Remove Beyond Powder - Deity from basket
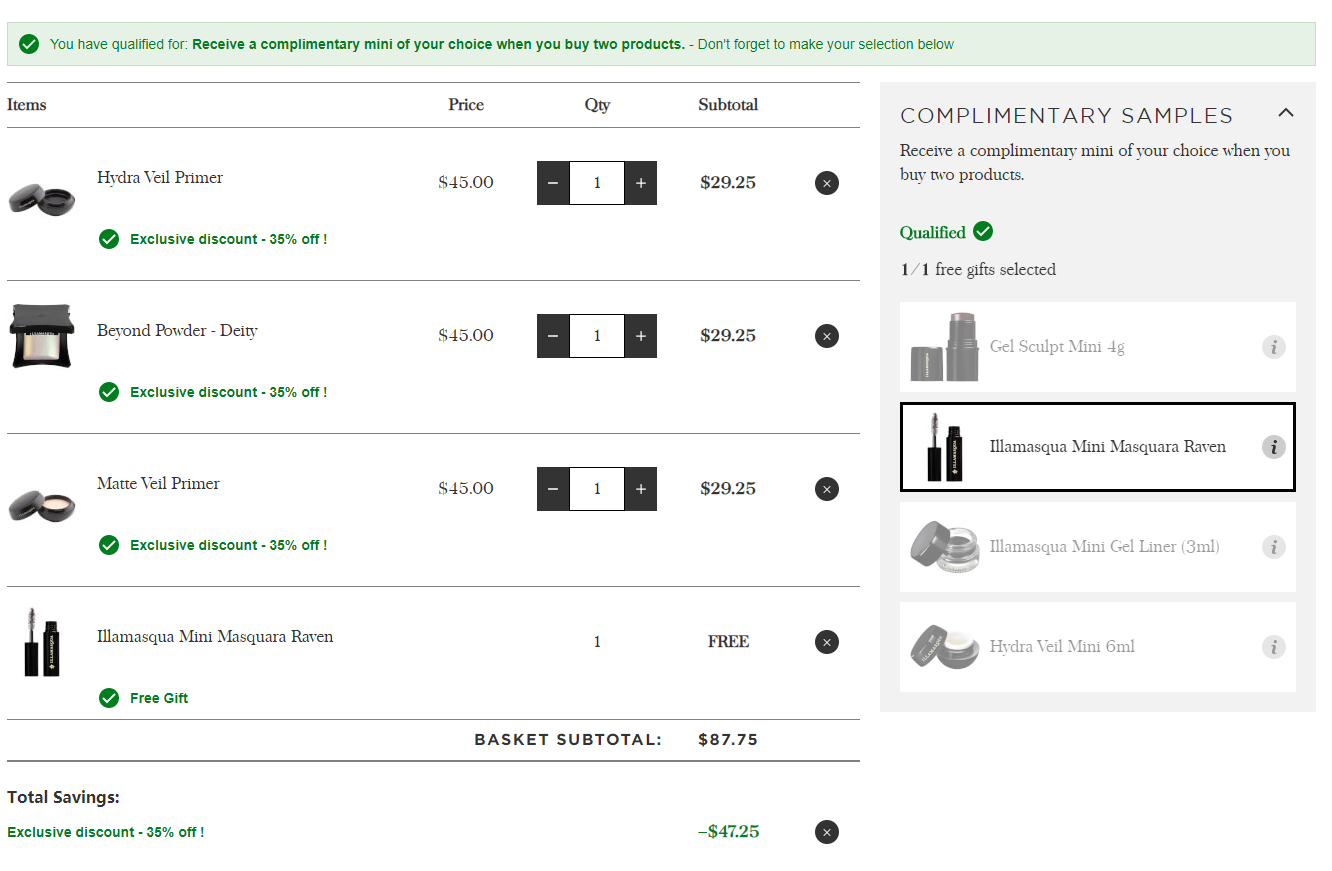 [827, 336]
